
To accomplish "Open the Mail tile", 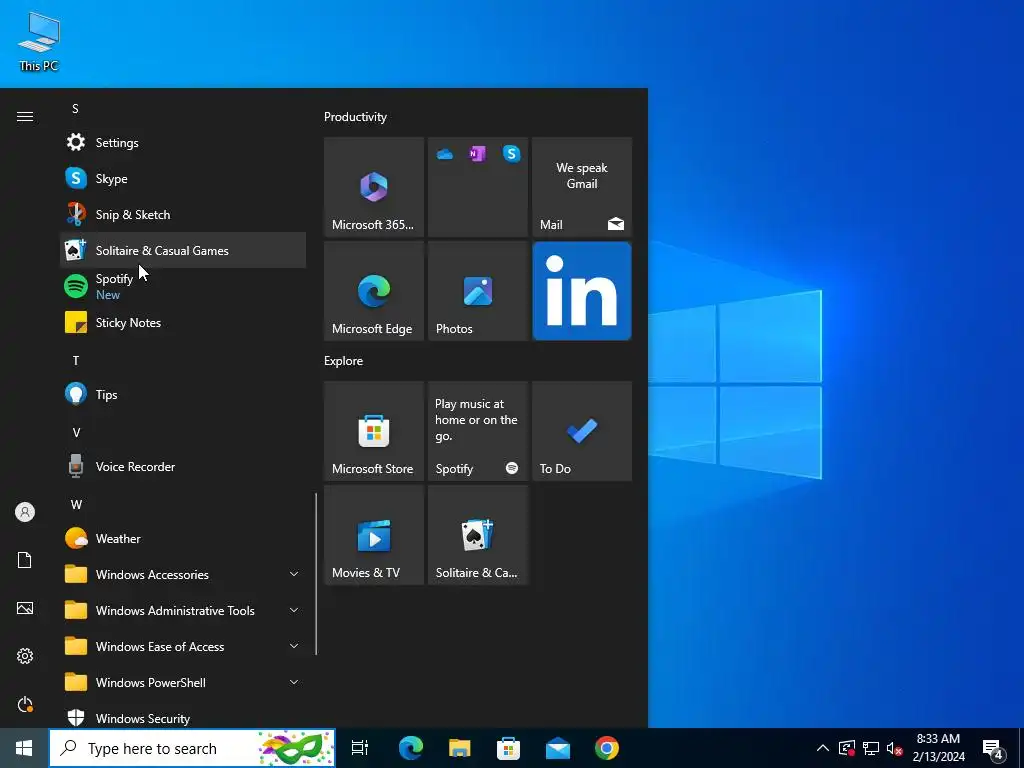I will coord(582,187).
